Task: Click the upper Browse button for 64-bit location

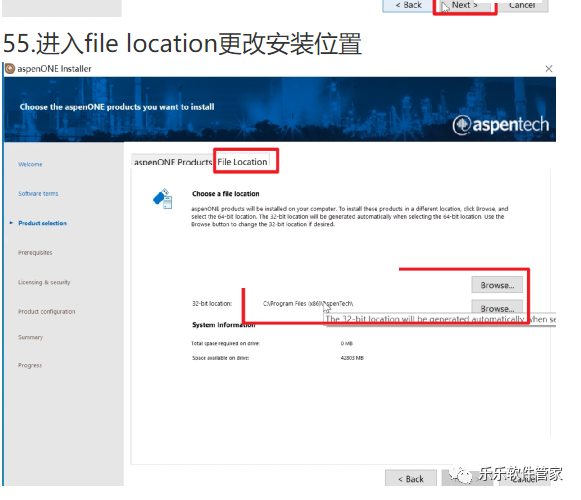Action: pos(497,285)
